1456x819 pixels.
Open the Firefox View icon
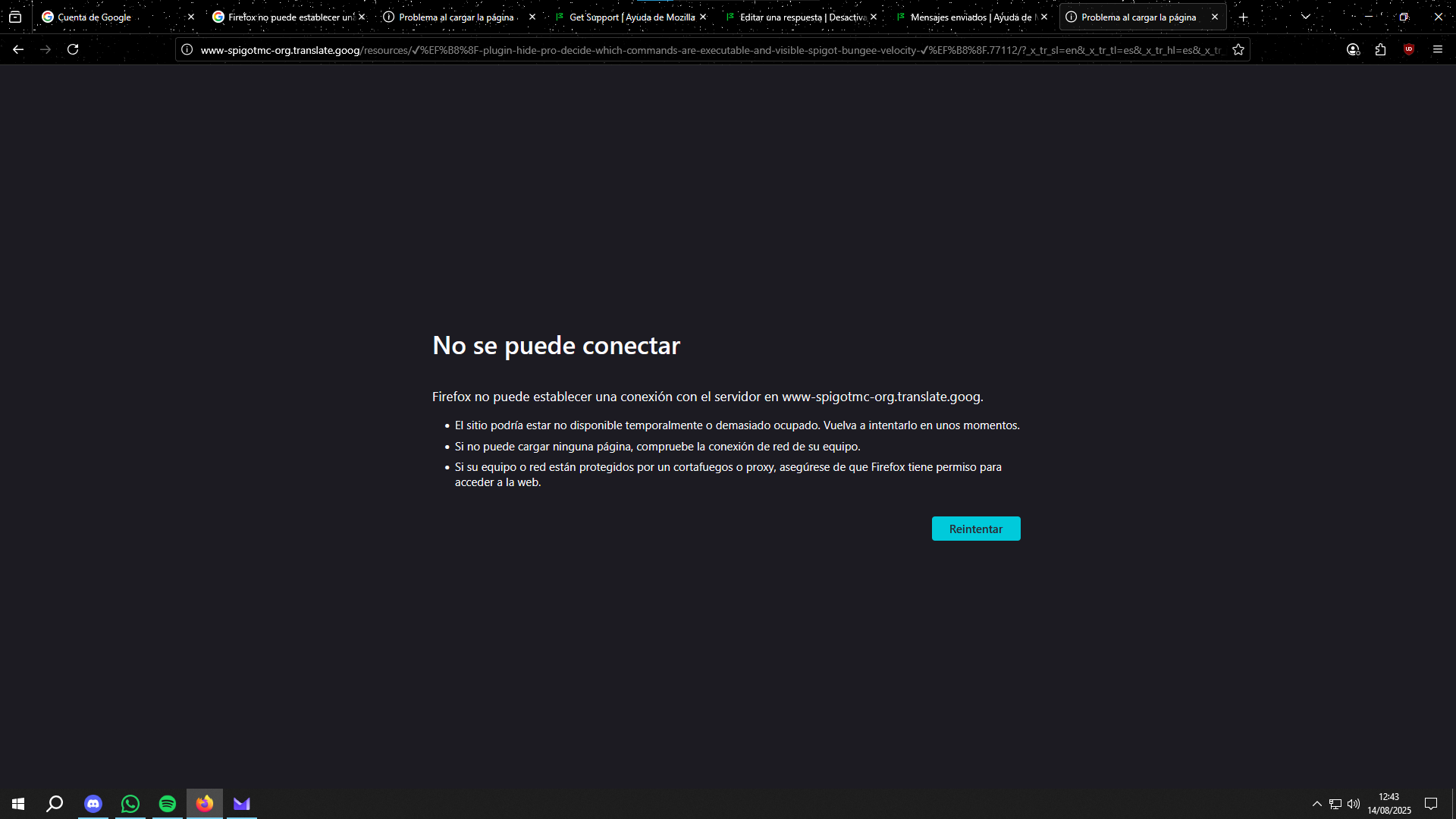tap(15, 17)
